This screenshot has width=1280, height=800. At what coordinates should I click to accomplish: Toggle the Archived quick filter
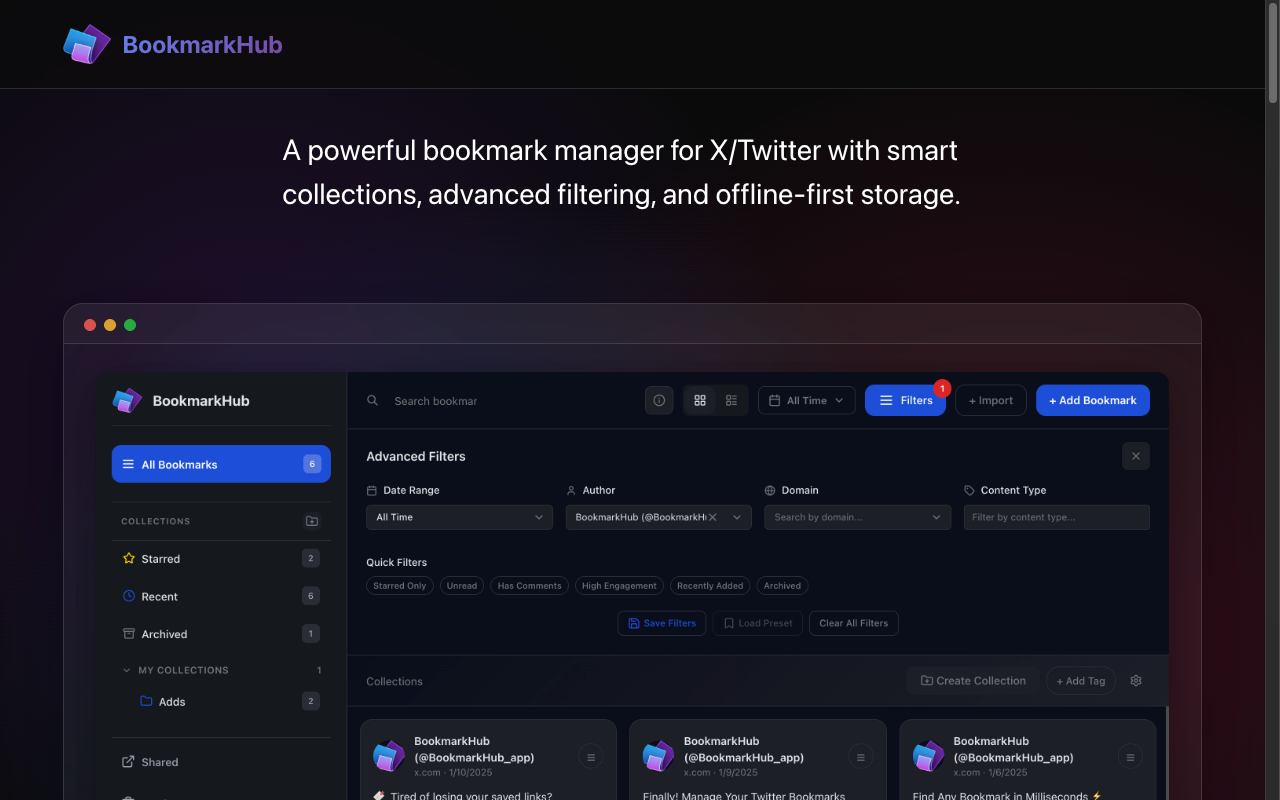click(782, 586)
